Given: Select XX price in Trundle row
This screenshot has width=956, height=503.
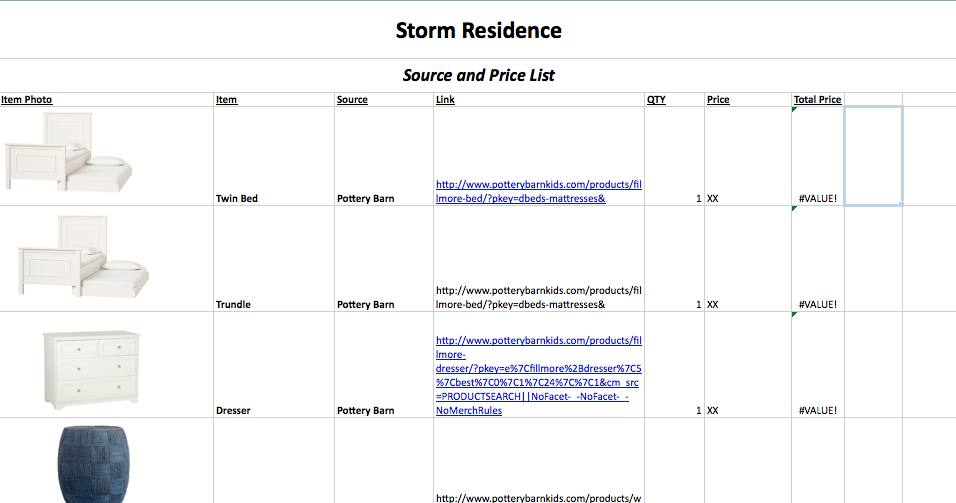Looking at the screenshot, I should pyautogui.click(x=748, y=259).
